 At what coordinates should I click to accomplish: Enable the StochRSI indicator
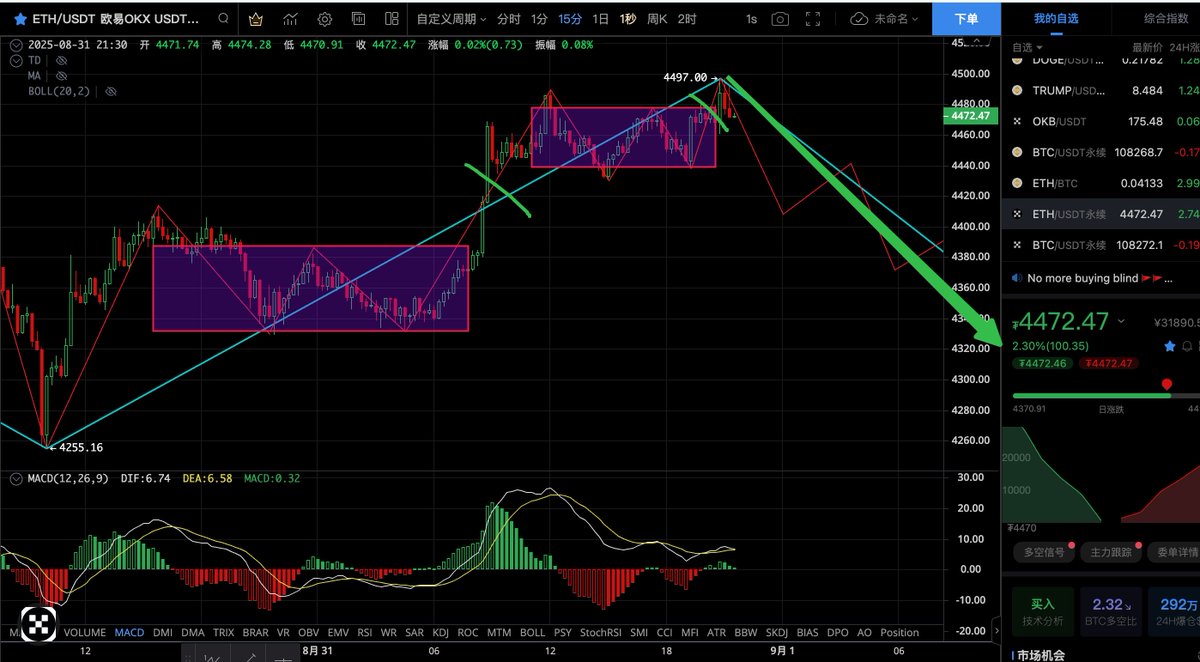point(601,632)
